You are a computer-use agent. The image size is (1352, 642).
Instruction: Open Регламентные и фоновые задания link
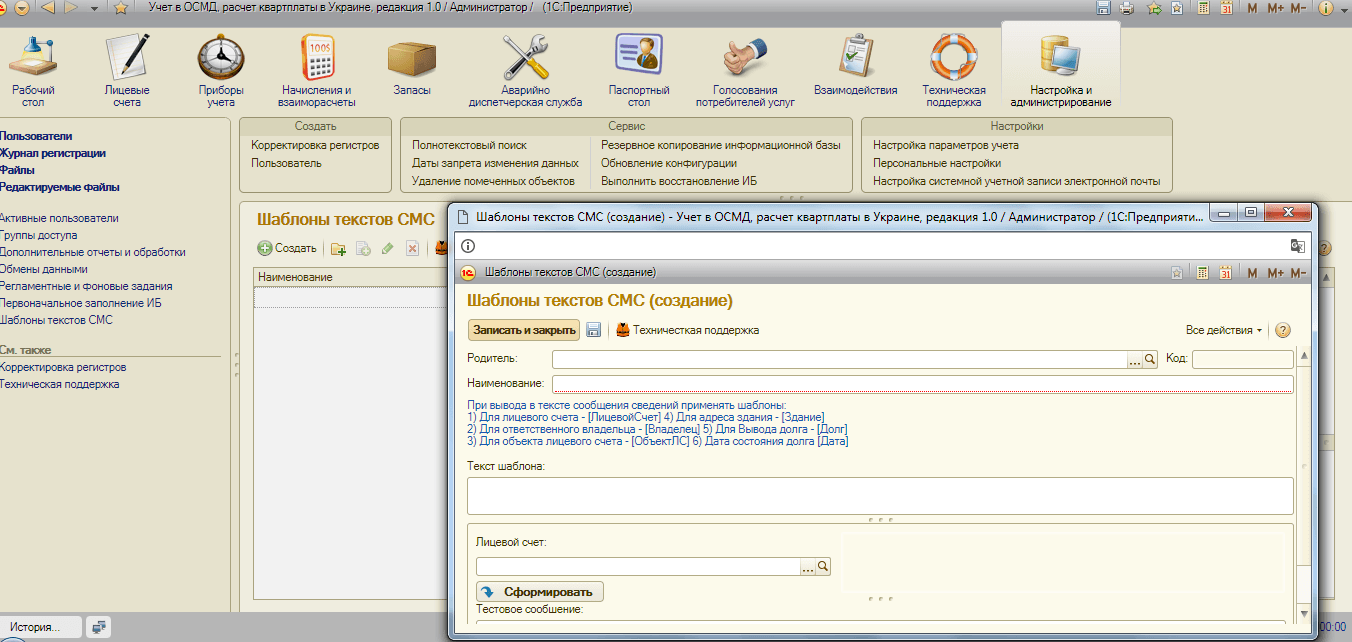[86, 286]
